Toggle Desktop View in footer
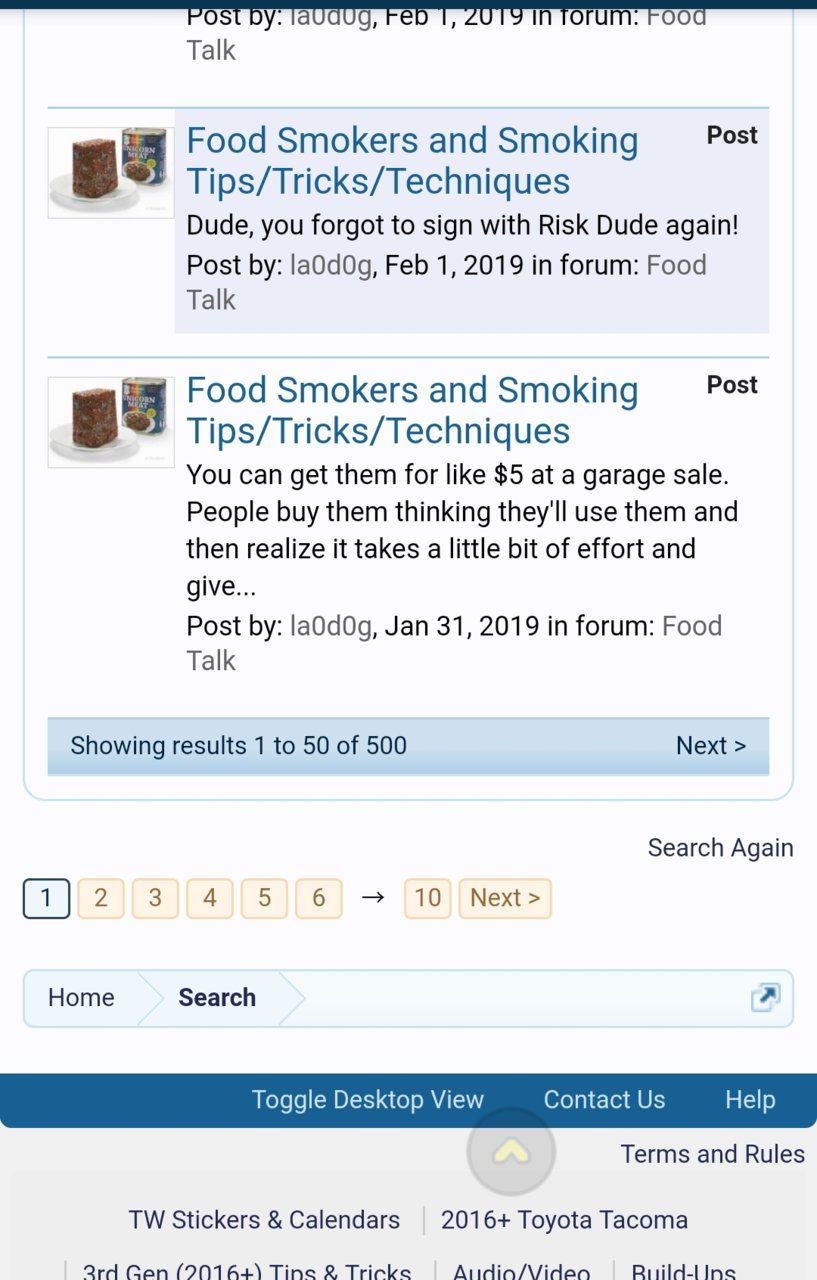 (x=368, y=1100)
